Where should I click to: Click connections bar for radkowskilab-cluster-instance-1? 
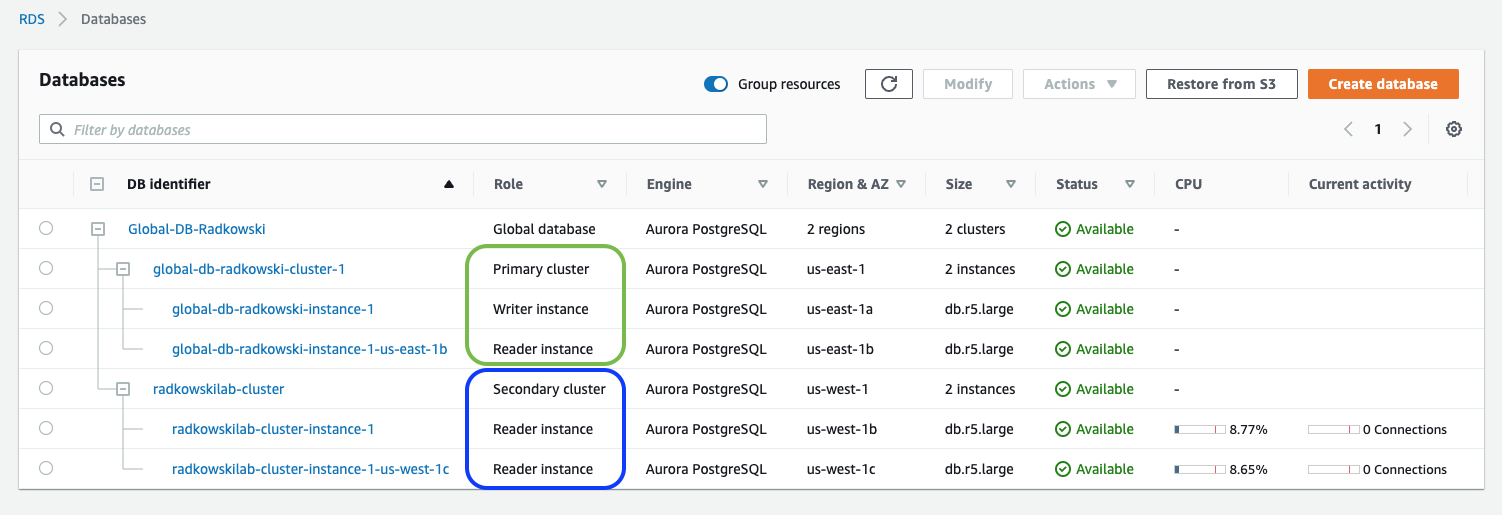coord(1334,429)
